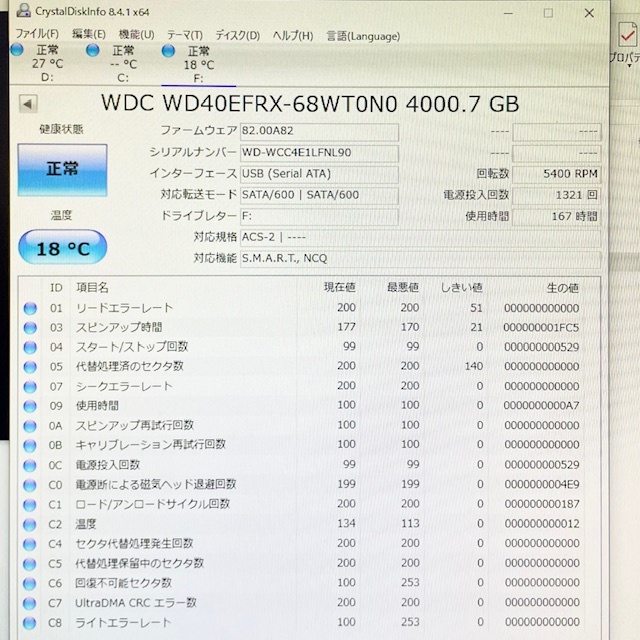Click the blue 正常 health status button

[62, 170]
